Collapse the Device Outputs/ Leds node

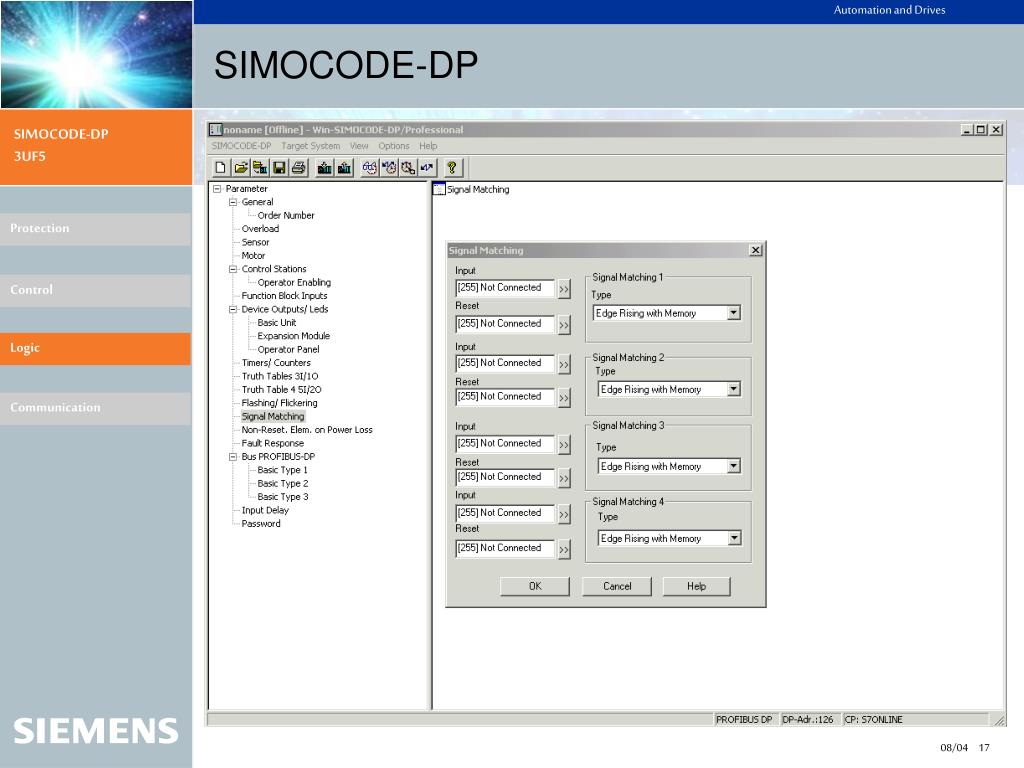233,310
